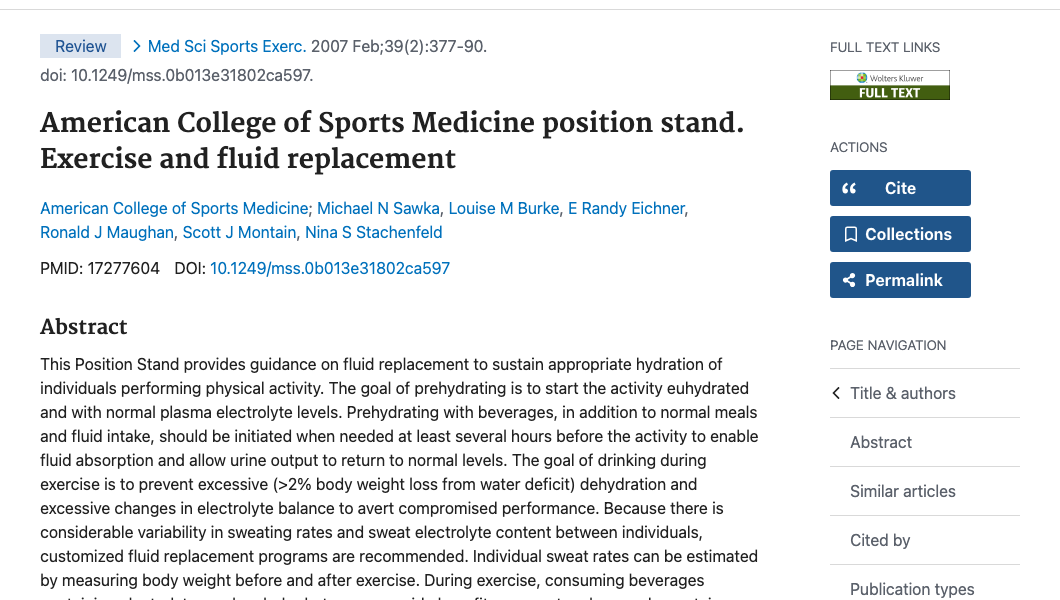View articles by Ronald J Maughan

point(106,232)
